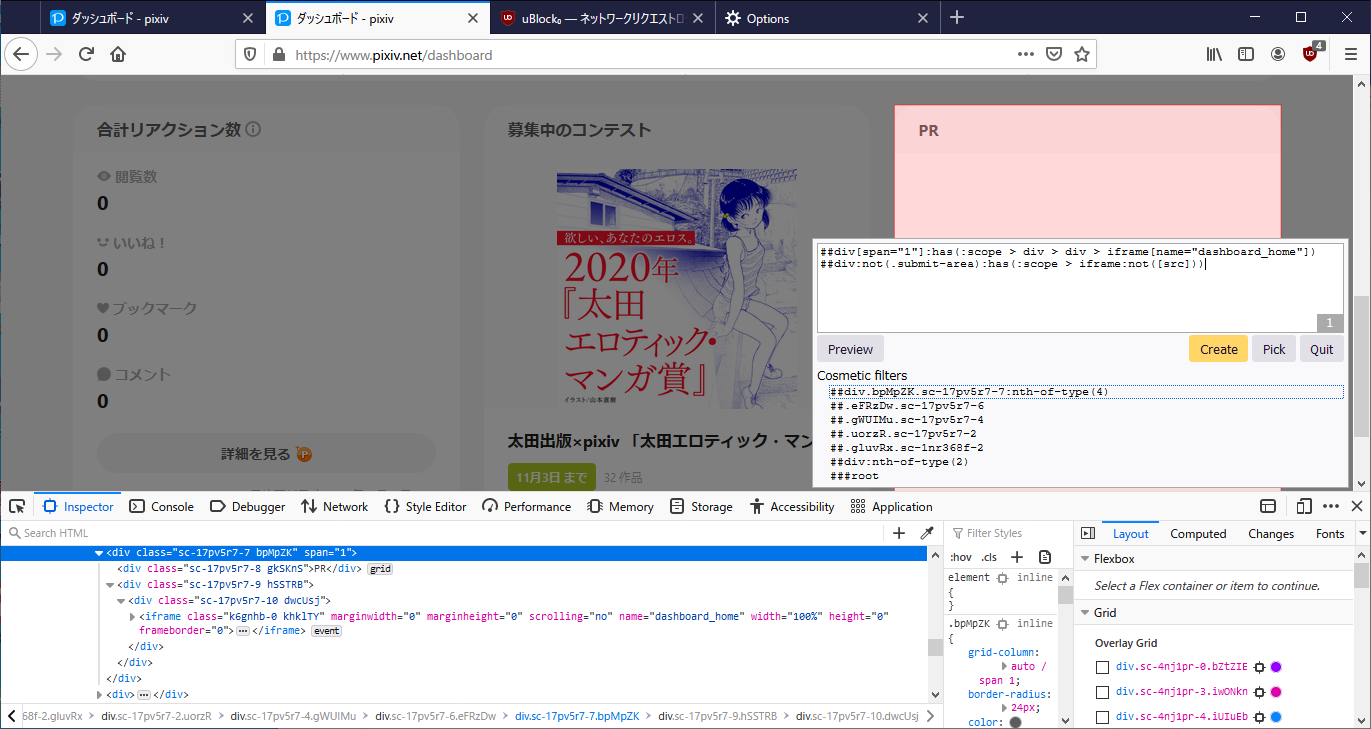1371x729 pixels.
Task: Change iwONkn grid overlay magenta color swatch
Action: [1276, 692]
